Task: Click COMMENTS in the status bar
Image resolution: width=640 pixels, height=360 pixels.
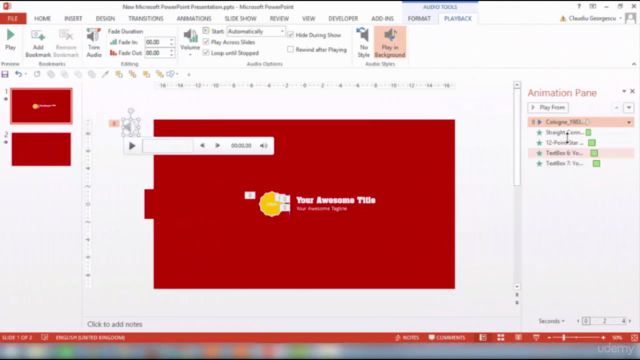Action: [x=447, y=338]
